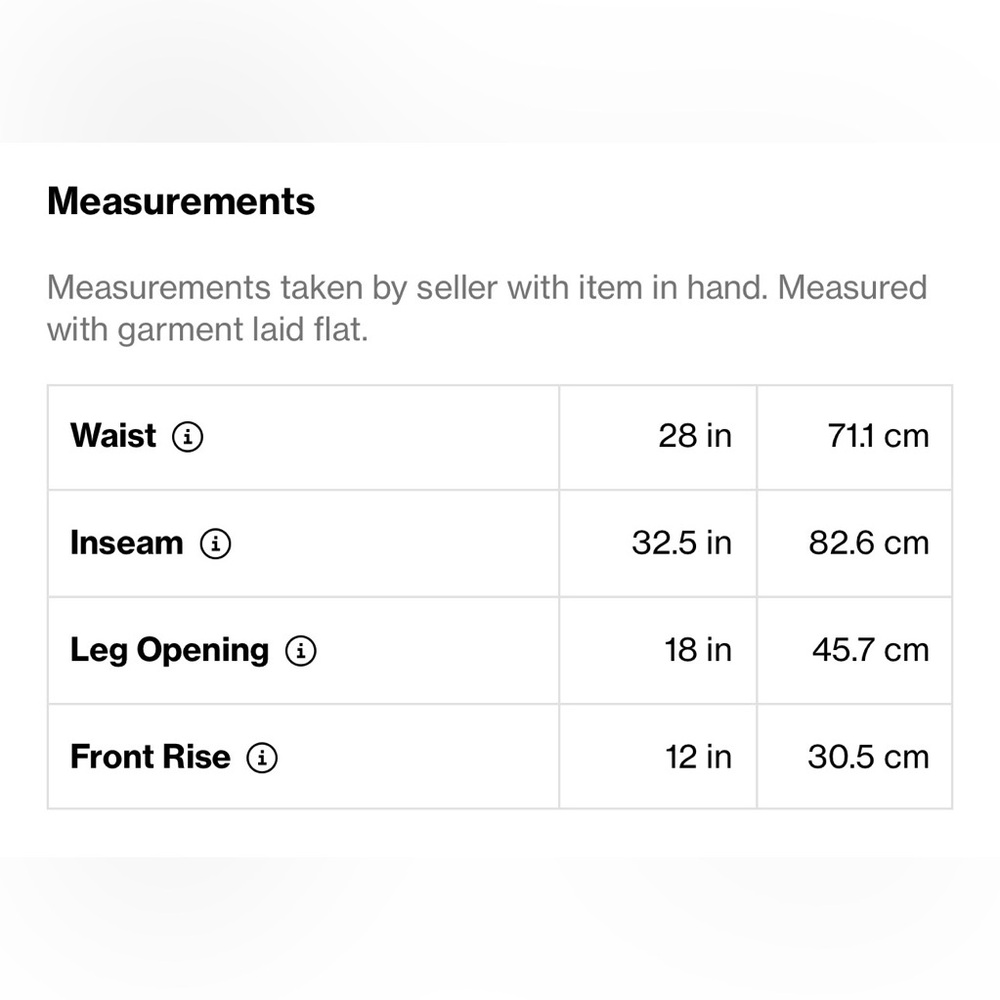Select the 12 in front rise value

tap(698, 758)
